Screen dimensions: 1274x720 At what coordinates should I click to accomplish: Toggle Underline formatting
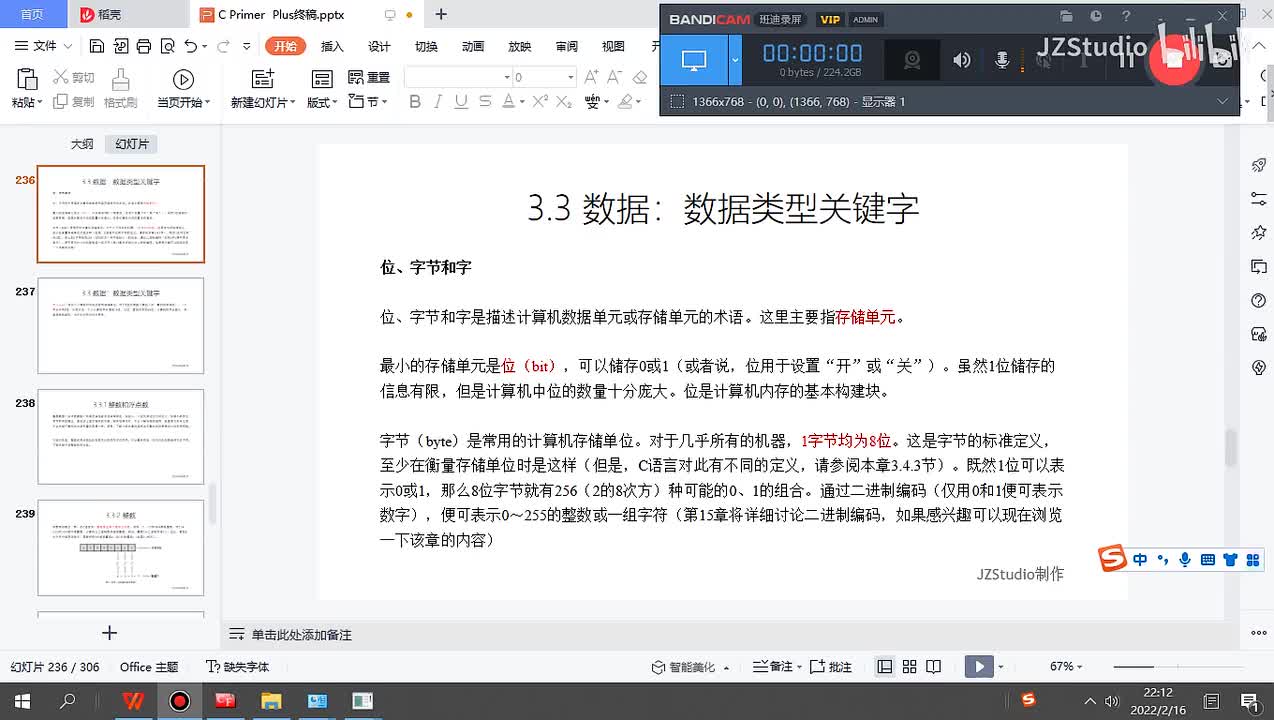[x=461, y=102]
